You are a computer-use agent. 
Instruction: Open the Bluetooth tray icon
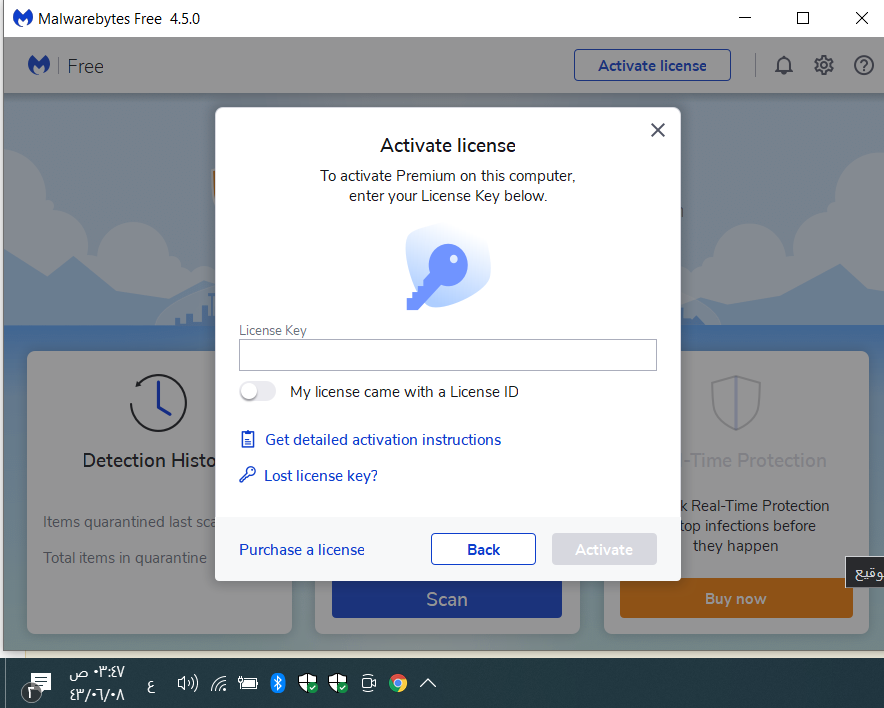pos(277,683)
